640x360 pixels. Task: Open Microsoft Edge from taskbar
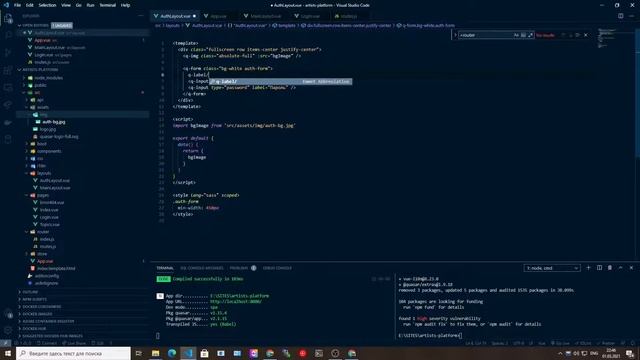click(172, 353)
